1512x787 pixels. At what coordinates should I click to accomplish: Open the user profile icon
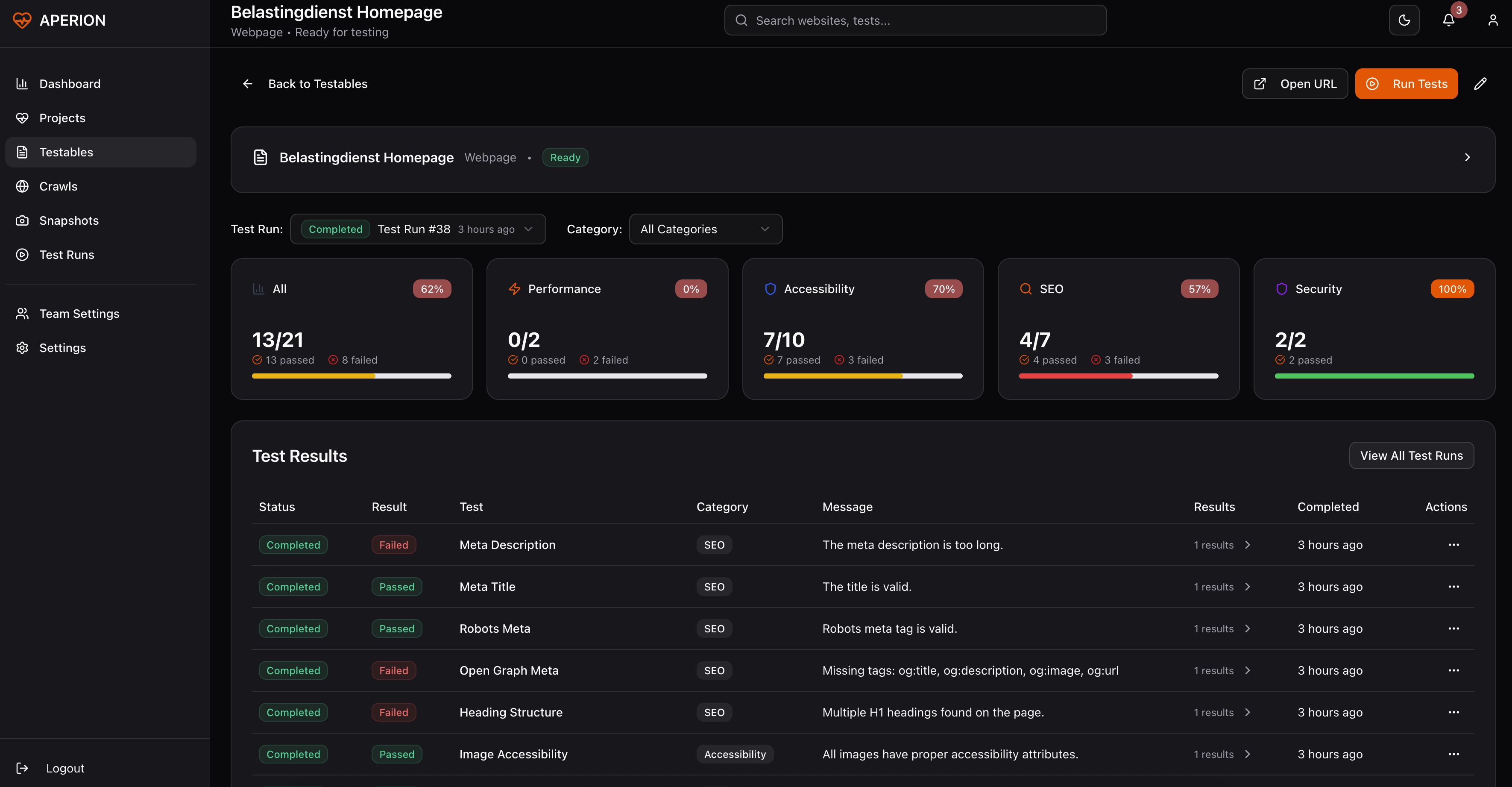pos(1493,20)
